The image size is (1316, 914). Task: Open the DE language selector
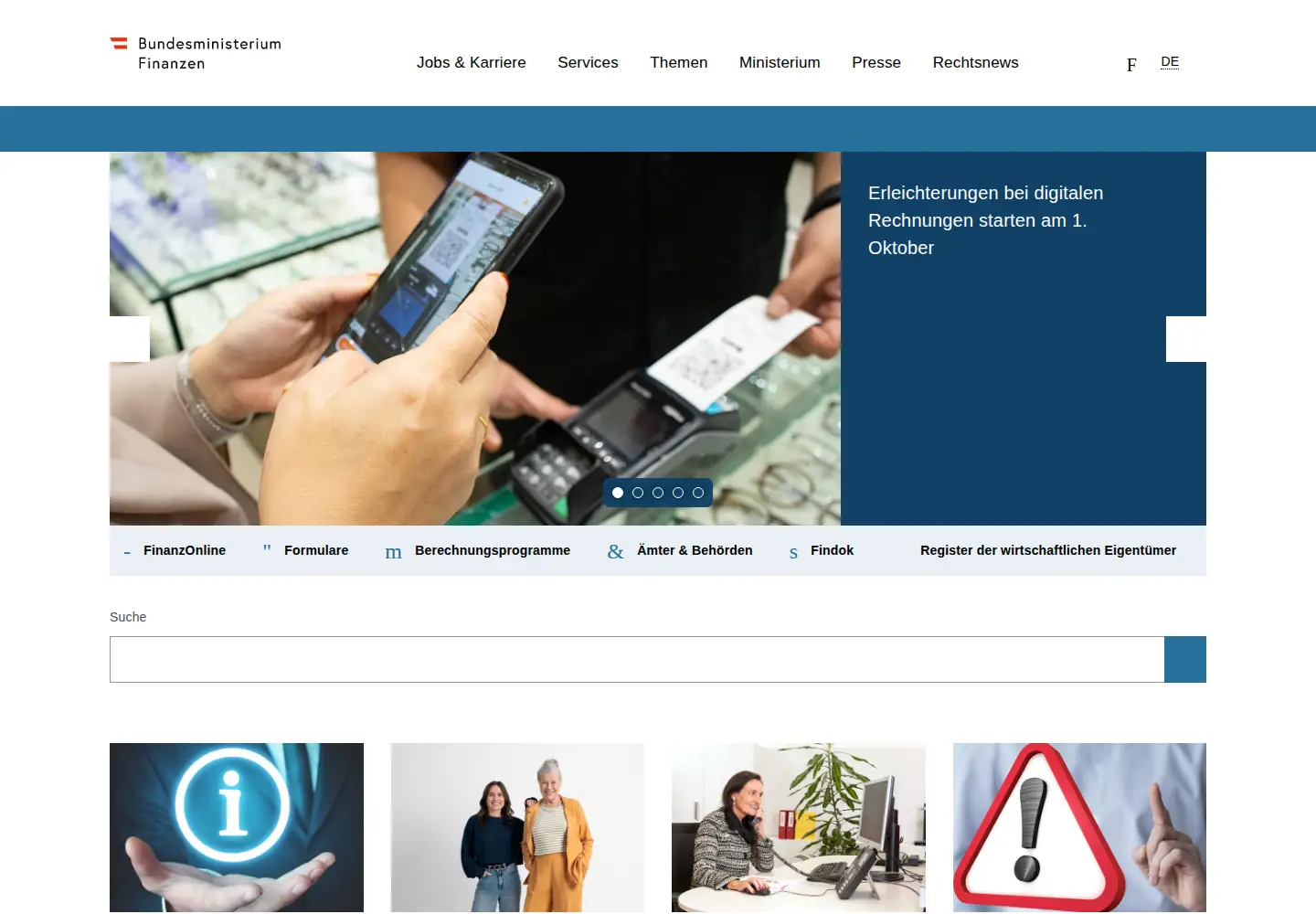tap(1170, 62)
